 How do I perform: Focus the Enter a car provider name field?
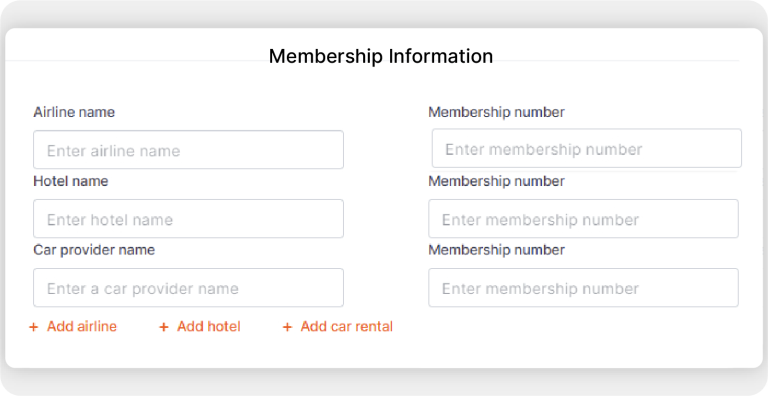tap(189, 288)
